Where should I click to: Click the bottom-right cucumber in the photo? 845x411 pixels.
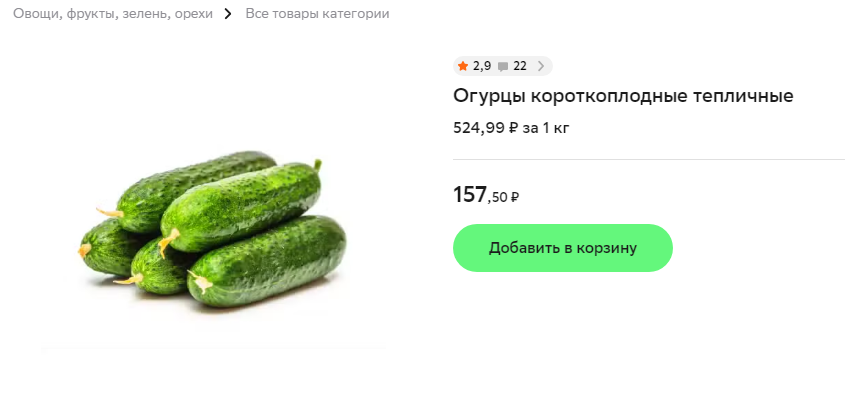pyautogui.click(x=270, y=262)
